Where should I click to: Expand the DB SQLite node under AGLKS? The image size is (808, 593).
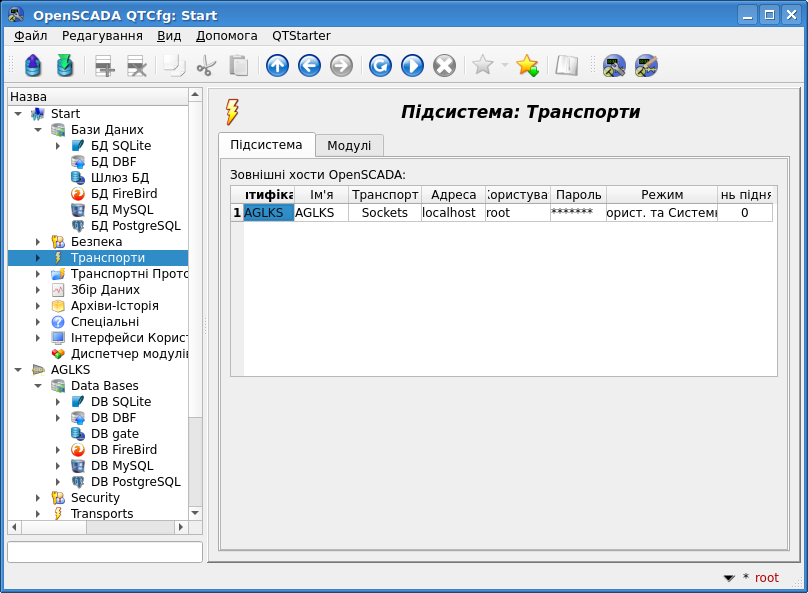tap(58, 402)
